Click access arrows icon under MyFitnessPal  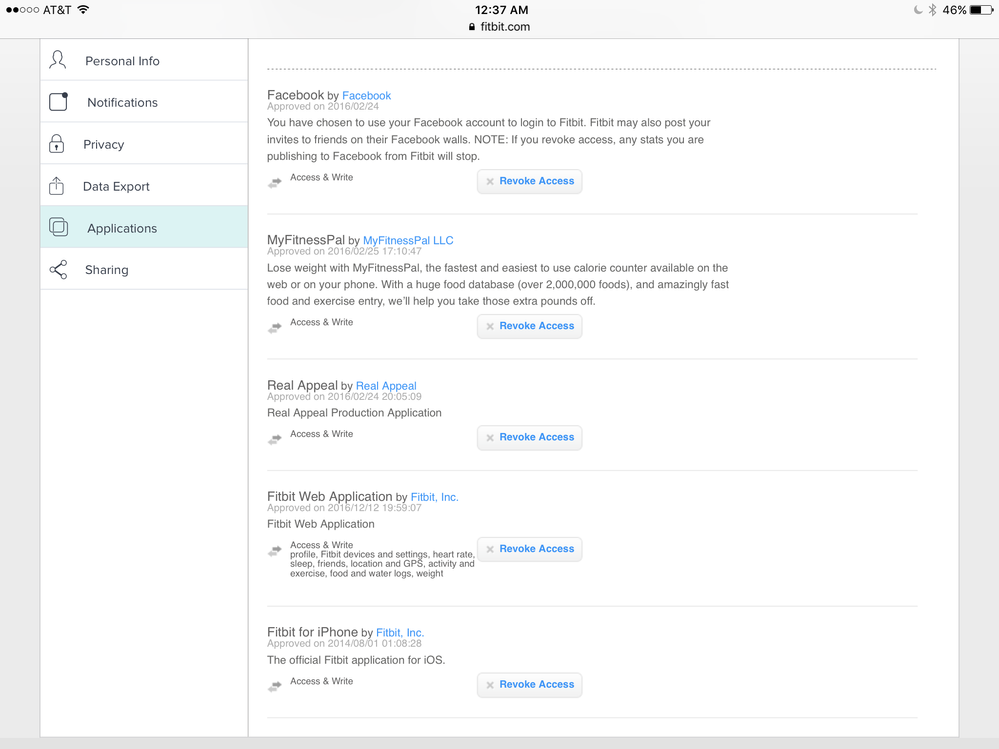pos(275,328)
